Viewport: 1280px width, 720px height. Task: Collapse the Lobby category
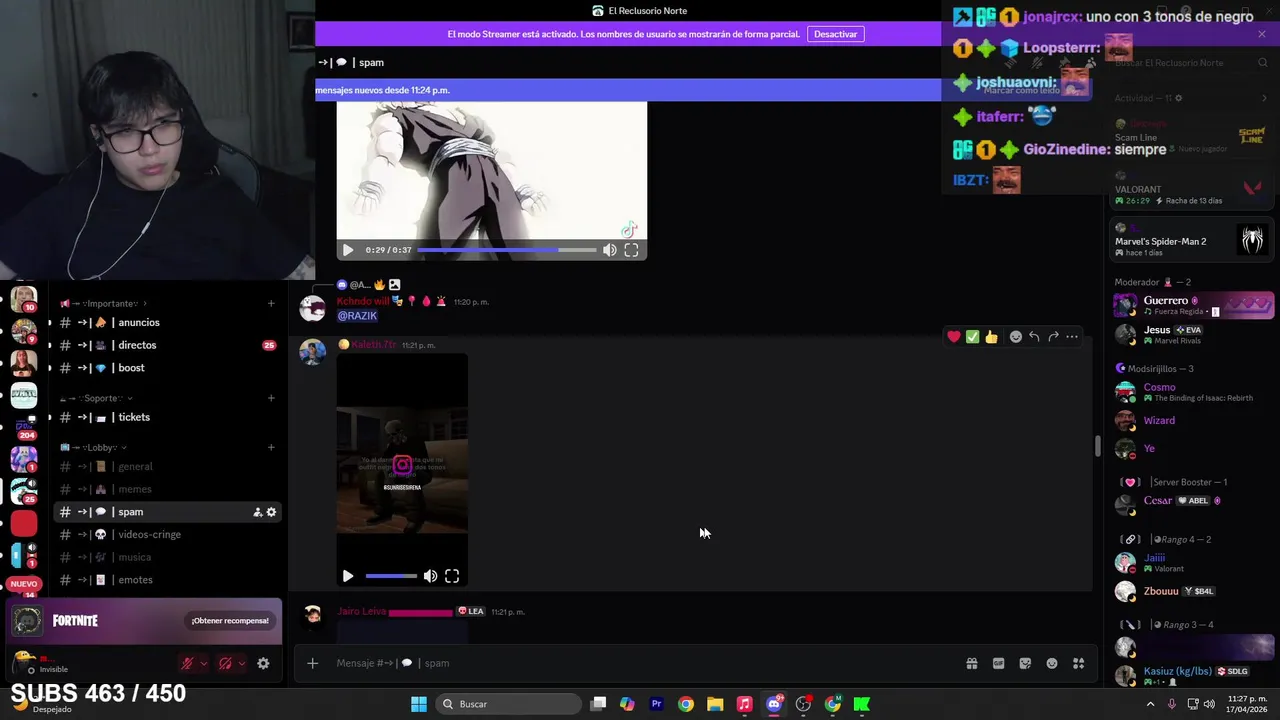tap(94, 447)
